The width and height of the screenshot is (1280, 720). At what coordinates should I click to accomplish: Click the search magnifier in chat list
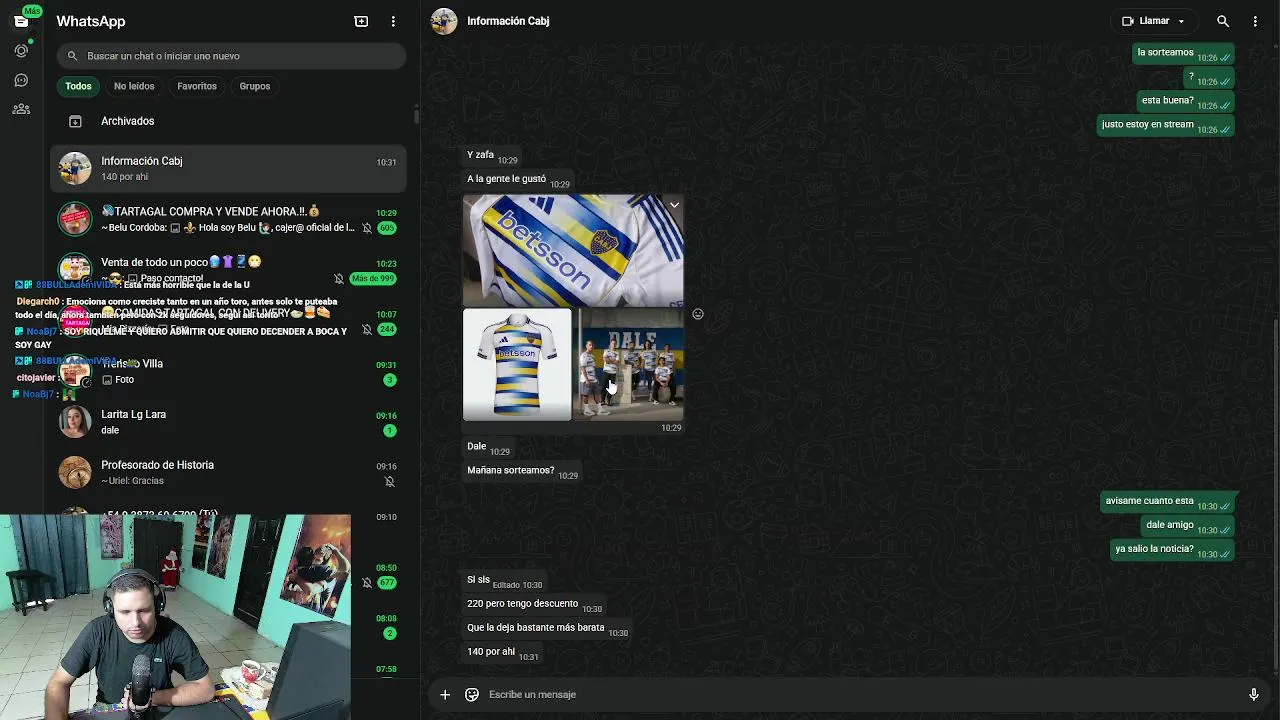(x=73, y=56)
